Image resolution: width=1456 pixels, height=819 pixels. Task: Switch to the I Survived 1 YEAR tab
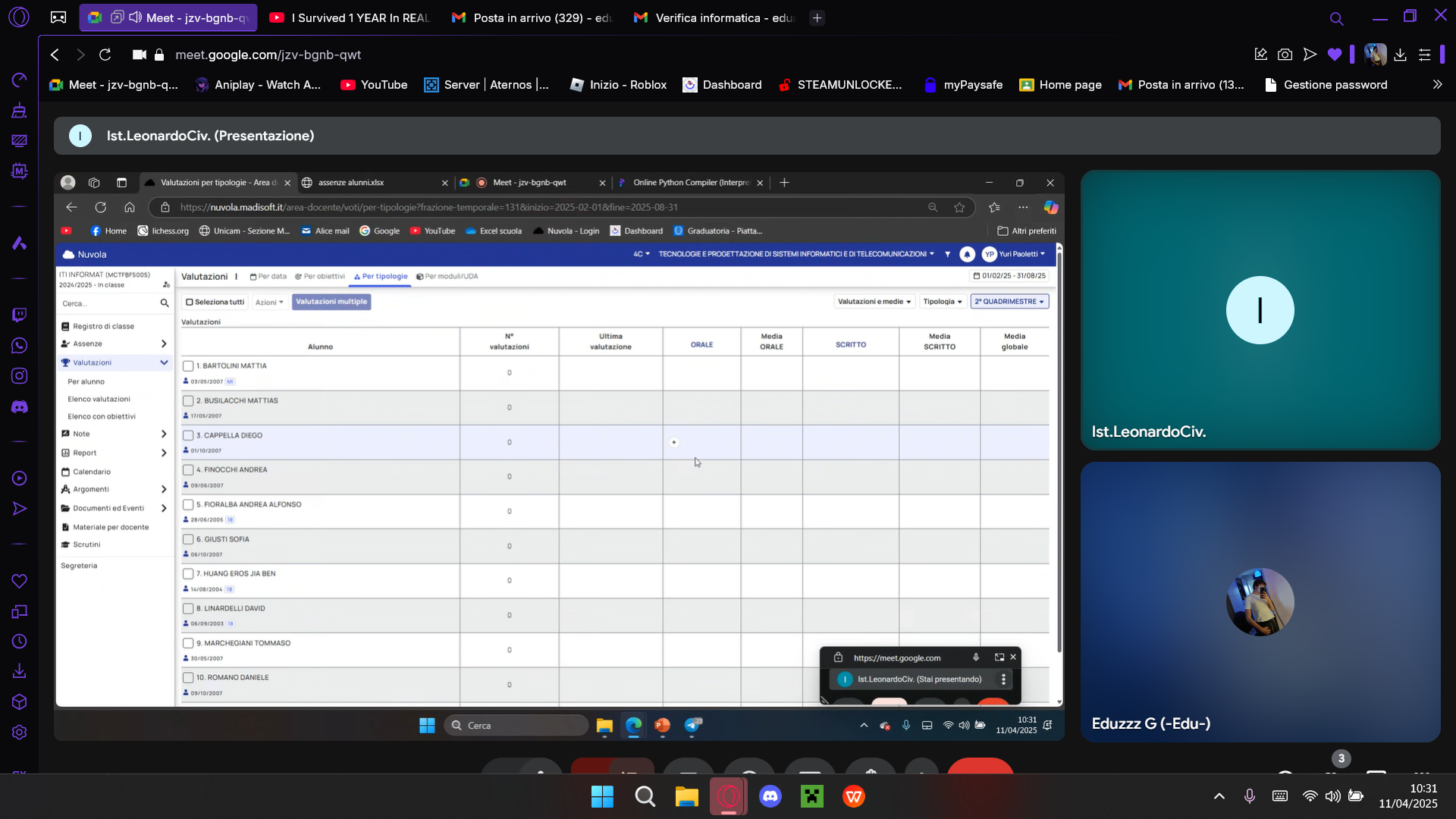(x=350, y=17)
